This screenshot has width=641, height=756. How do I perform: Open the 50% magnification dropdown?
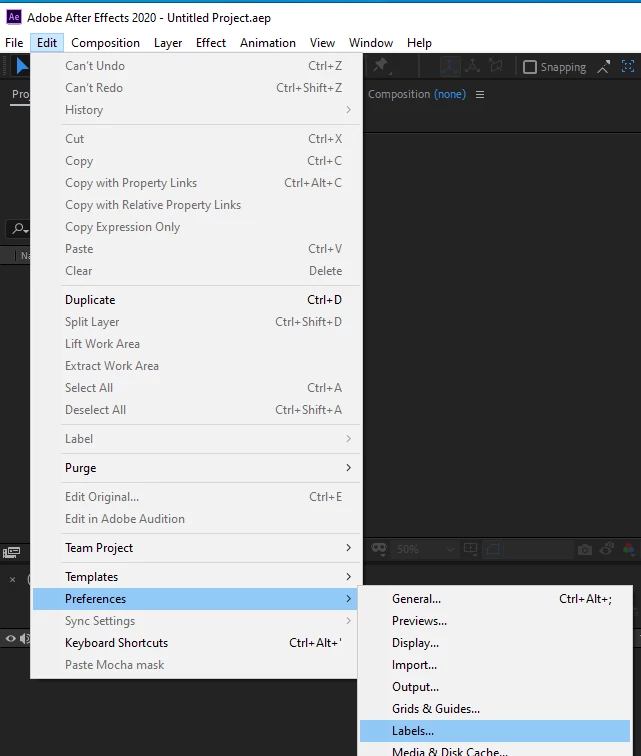coord(425,549)
